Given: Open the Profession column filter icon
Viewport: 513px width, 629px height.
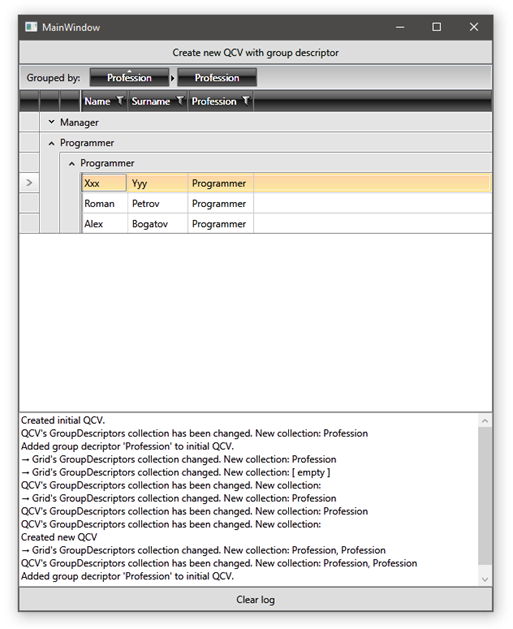Looking at the screenshot, I should tap(246, 100).
